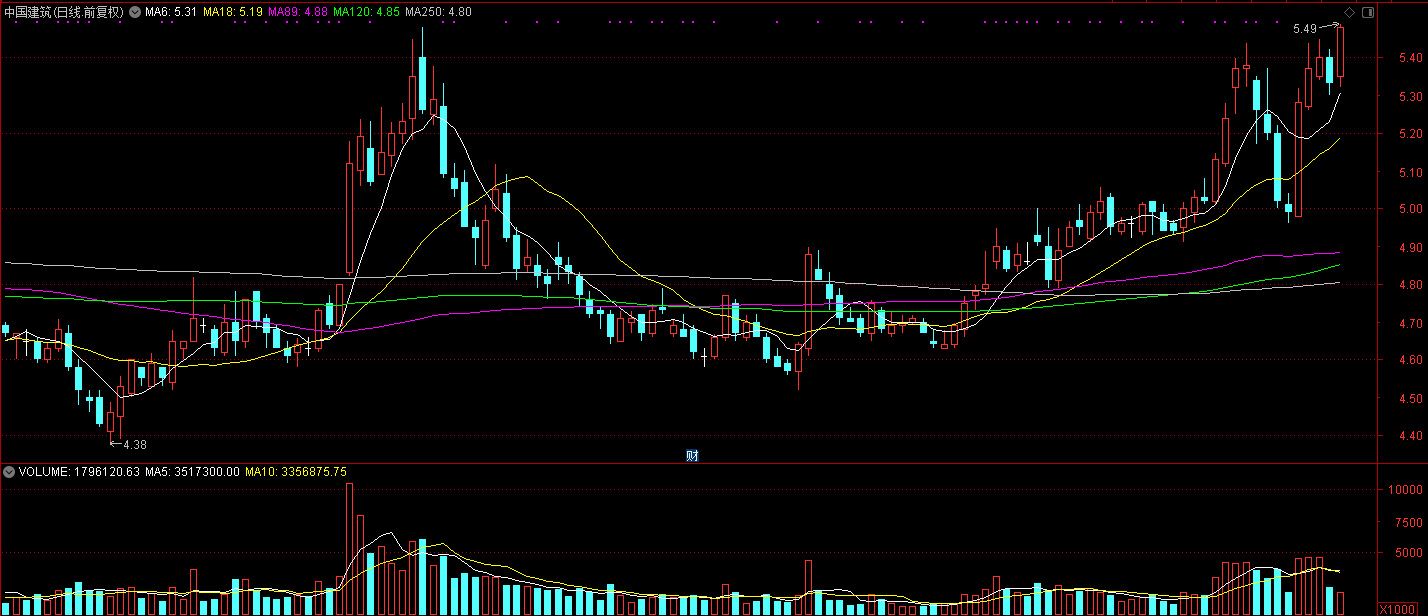Click the 5.00 price axis label
Image resolution: width=1428 pixels, height=616 pixels.
1410,209
